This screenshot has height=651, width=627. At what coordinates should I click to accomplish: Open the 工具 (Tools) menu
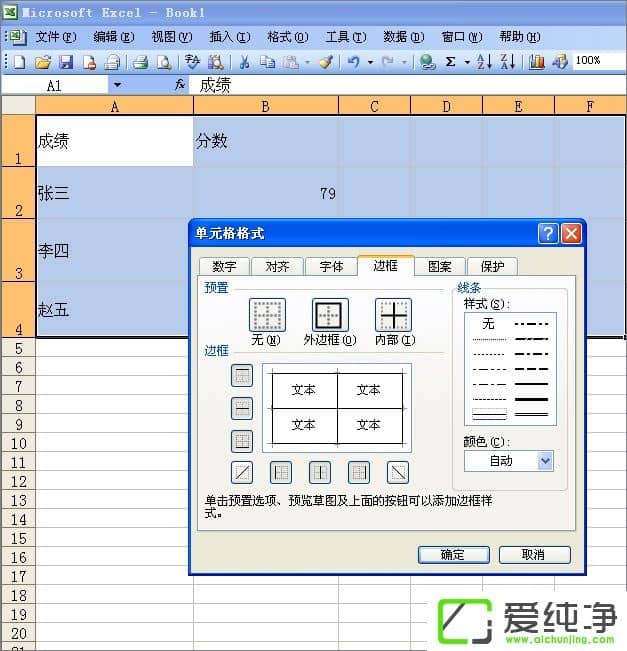coord(345,37)
